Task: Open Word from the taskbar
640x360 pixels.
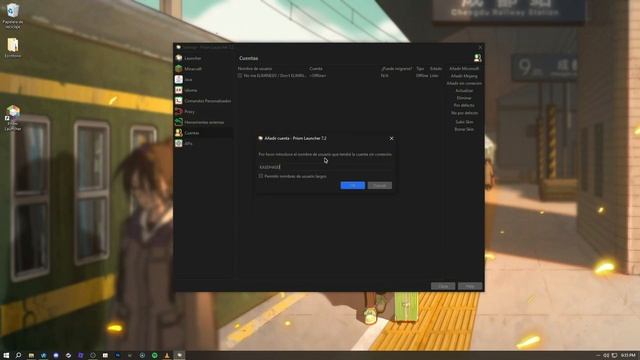Action: click(x=43, y=356)
